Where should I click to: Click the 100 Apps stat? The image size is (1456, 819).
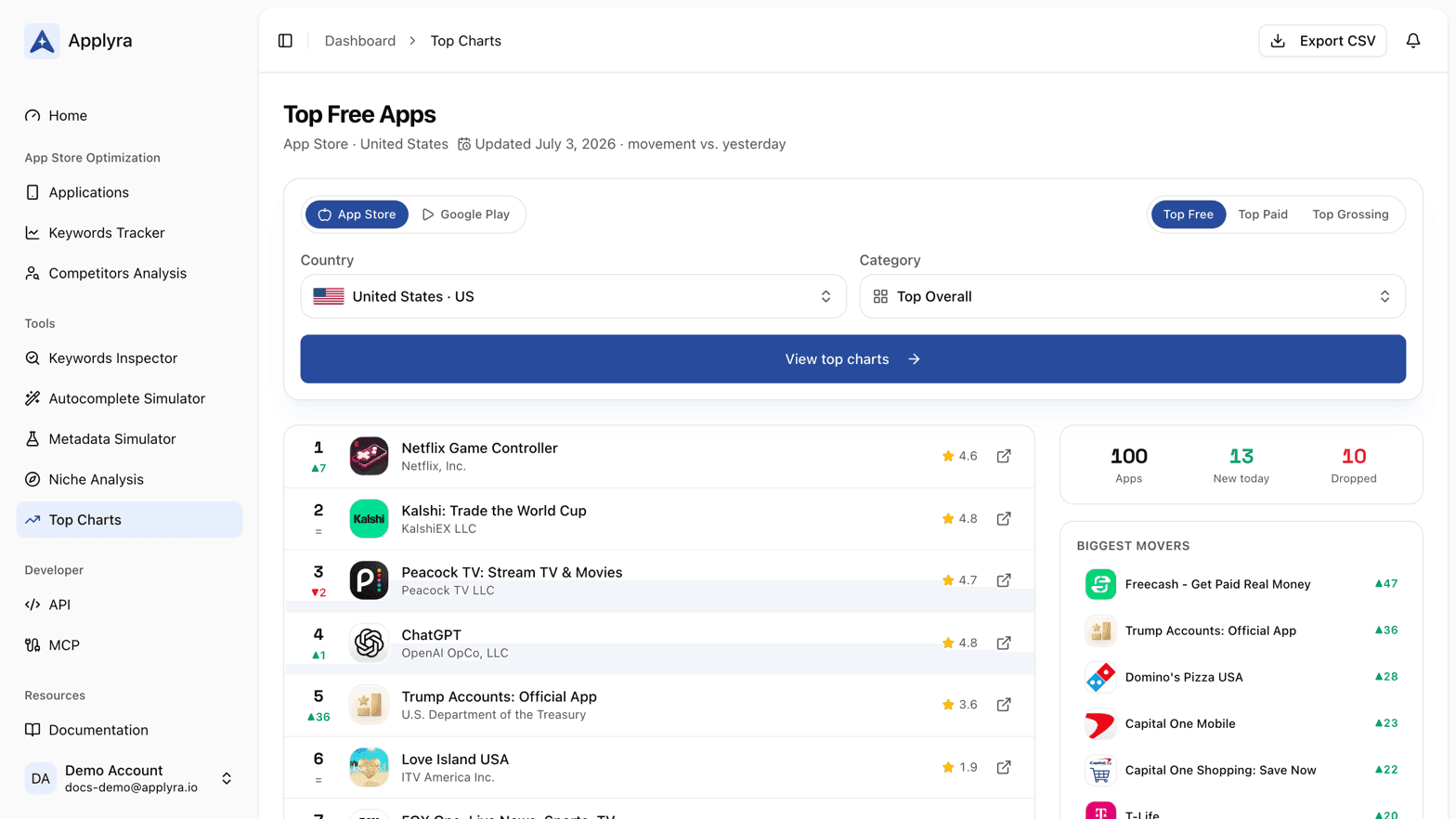(1128, 464)
